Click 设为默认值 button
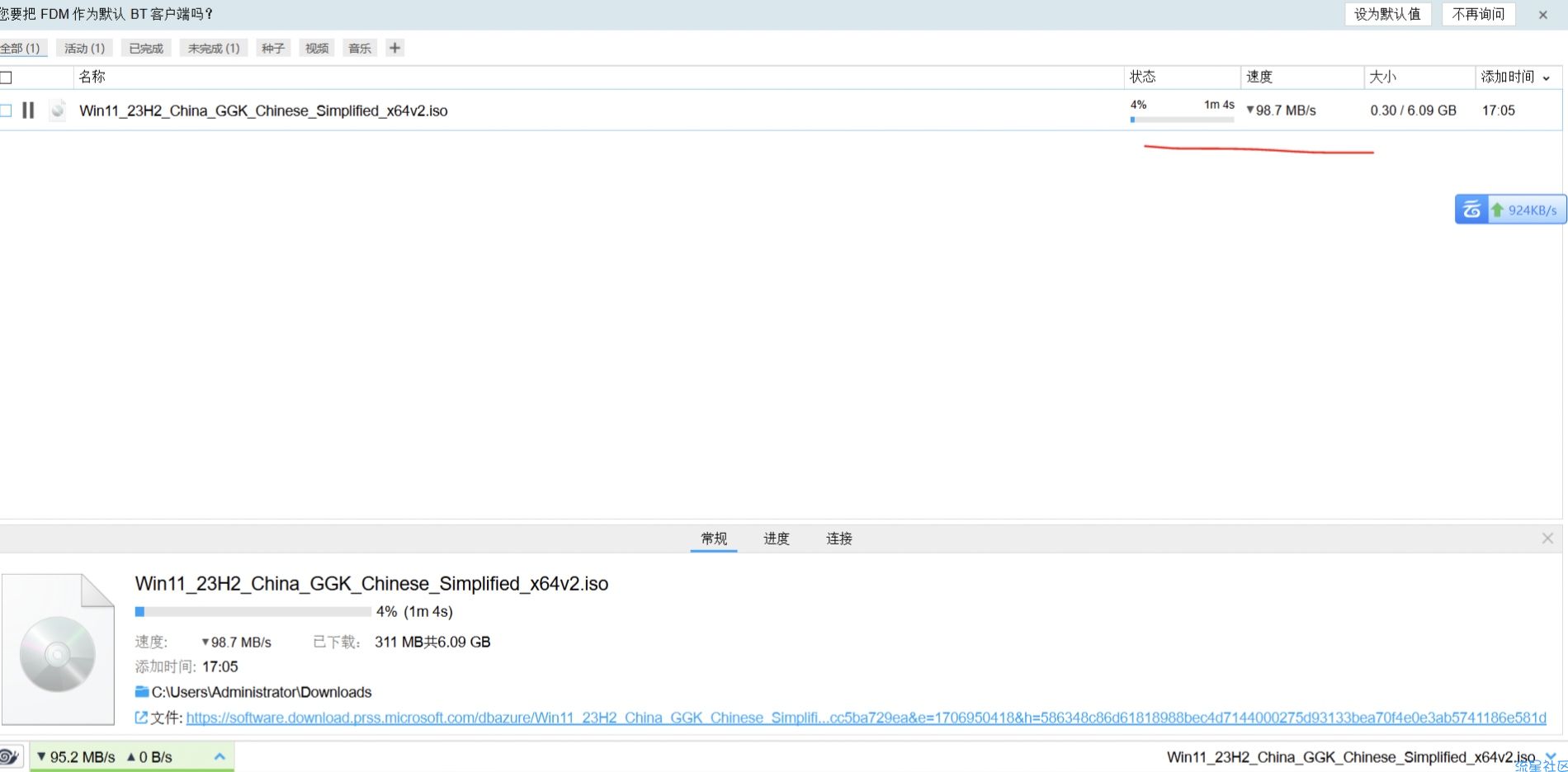 point(1388,14)
